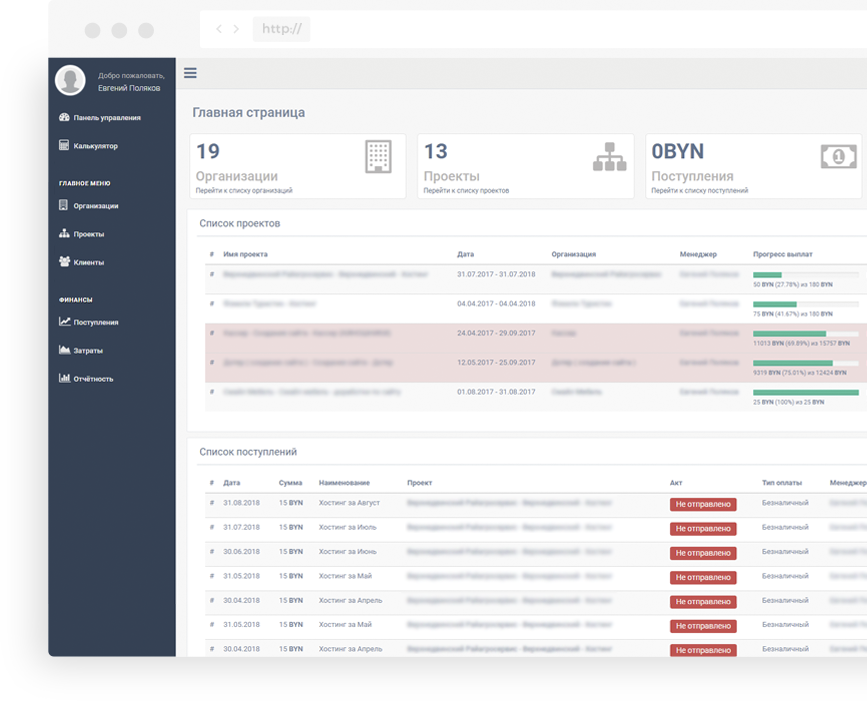The image size is (867, 701).
Task: Click the Тип оплаты column header
Action: pyautogui.click(x=781, y=483)
